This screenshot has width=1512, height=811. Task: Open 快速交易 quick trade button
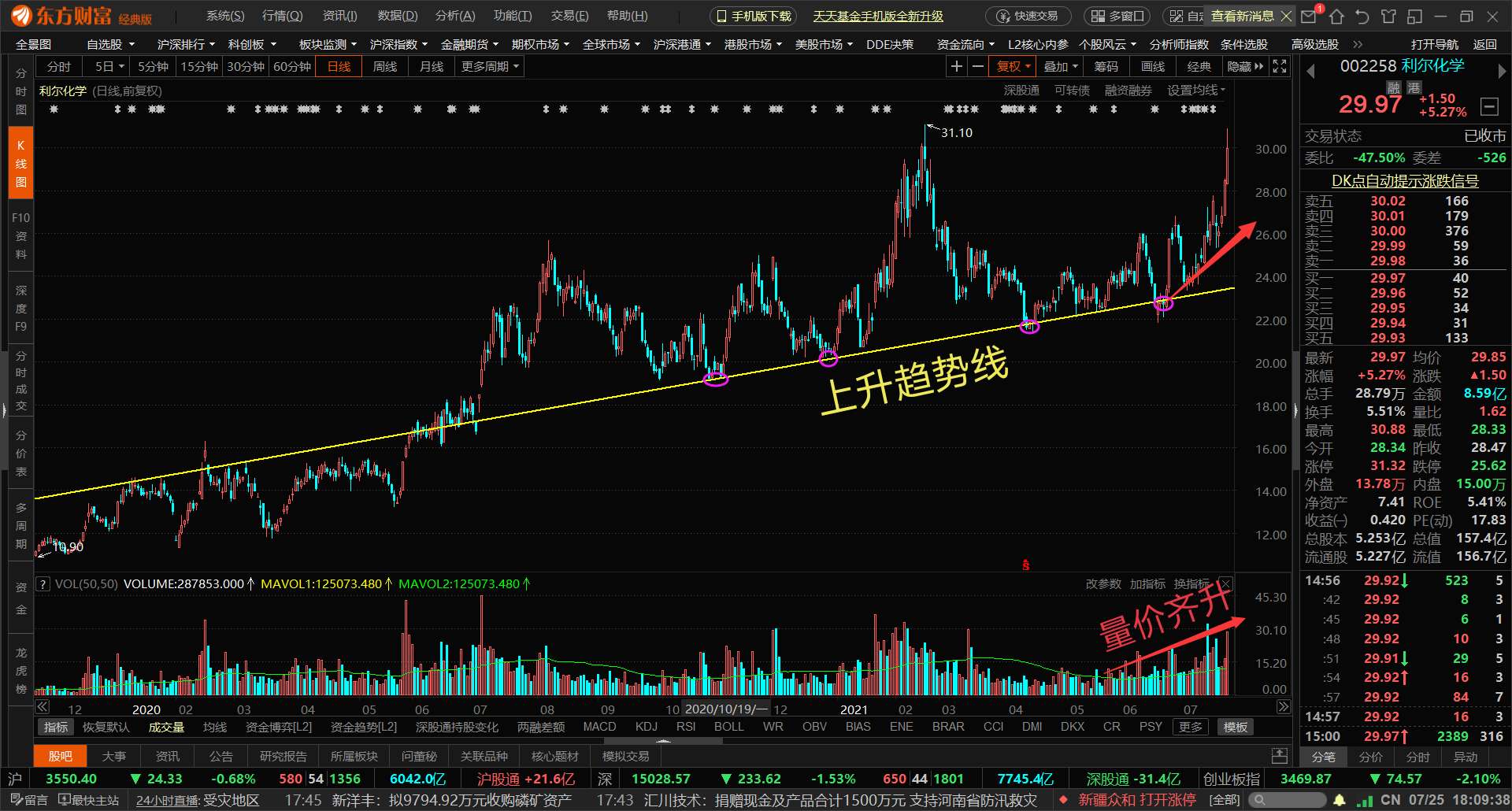pyautogui.click(x=1028, y=16)
